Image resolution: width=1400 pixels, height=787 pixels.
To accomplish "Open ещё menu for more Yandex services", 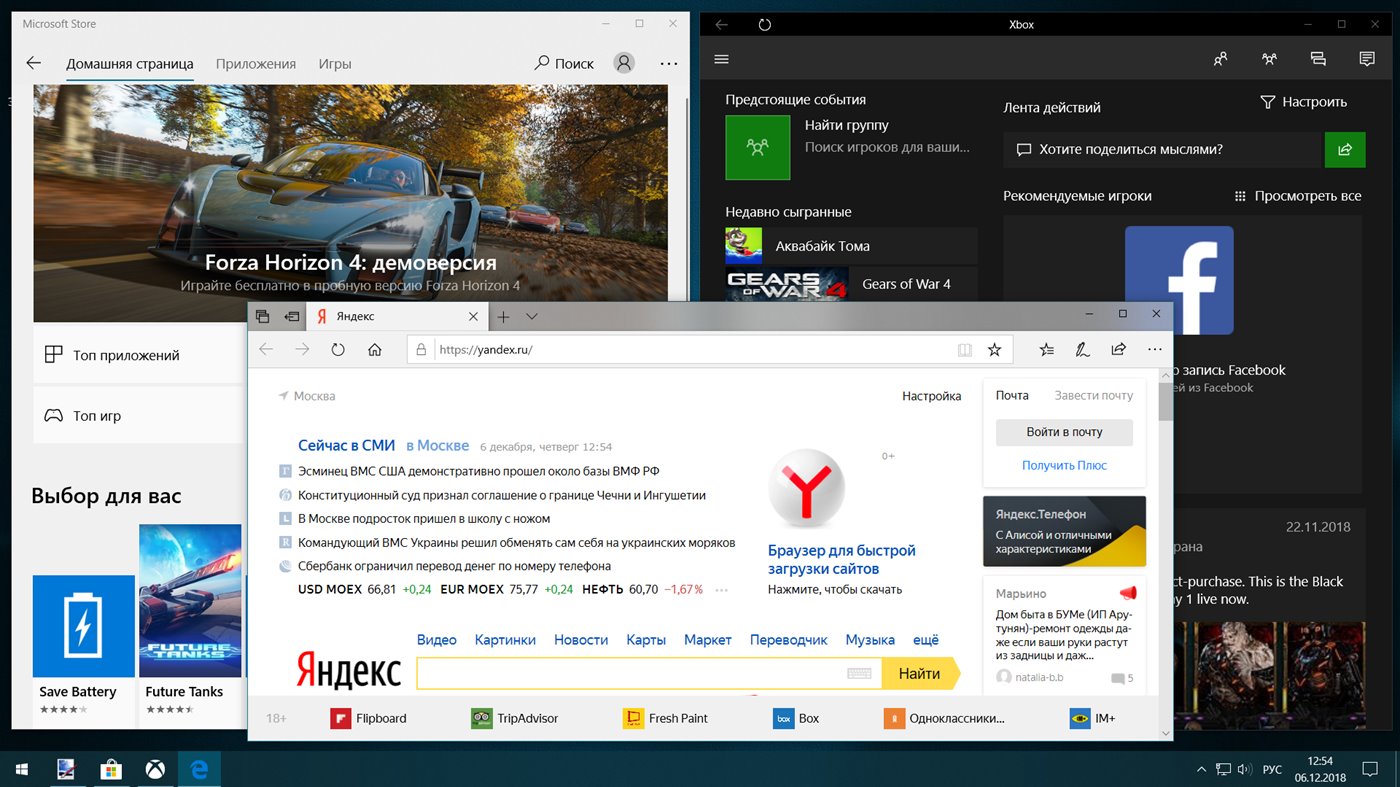I will (x=926, y=640).
